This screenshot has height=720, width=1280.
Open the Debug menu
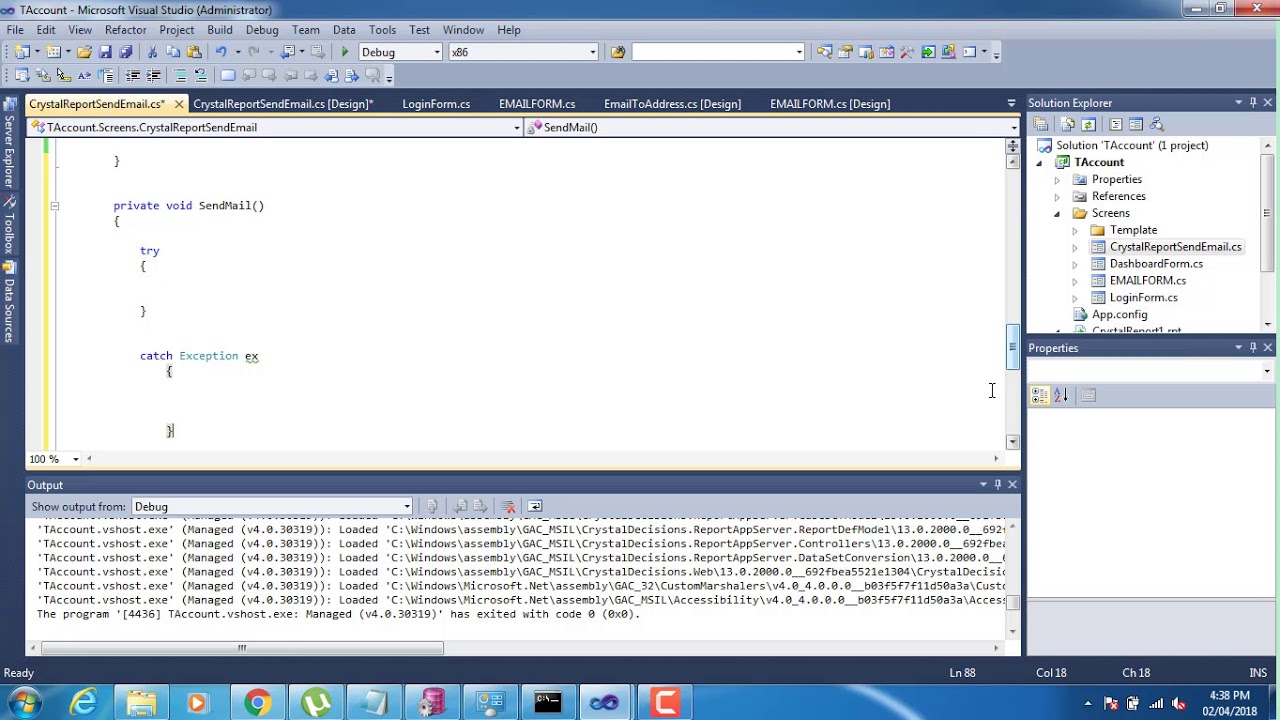click(262, 30)
